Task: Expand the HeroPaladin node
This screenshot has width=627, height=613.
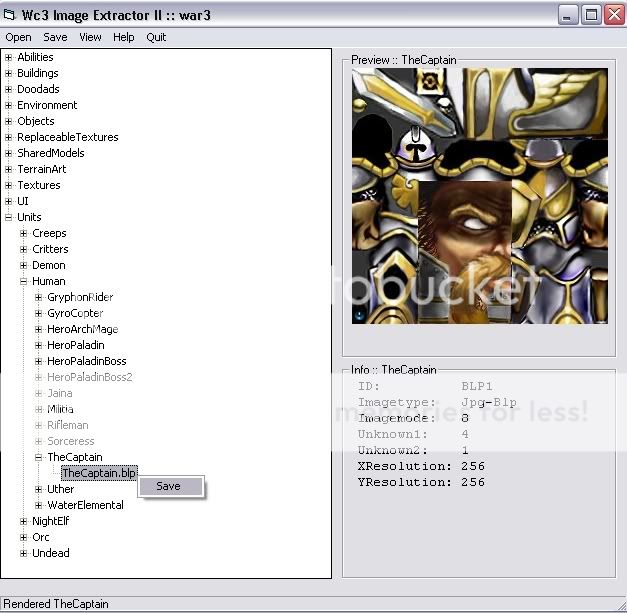Action: (38, 345)
